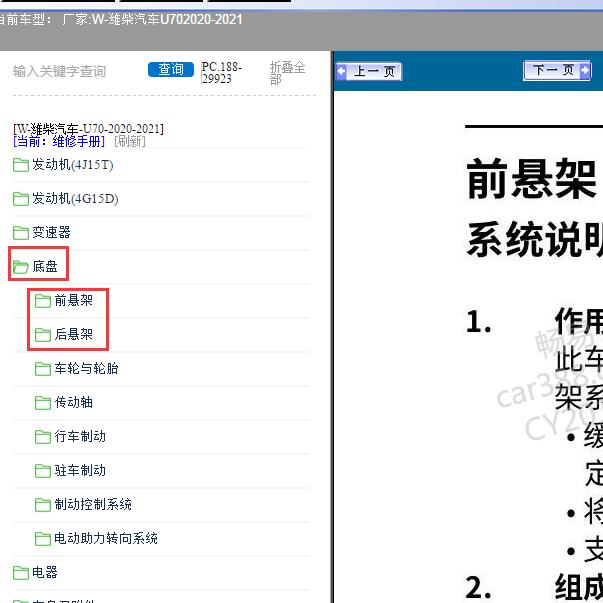Viewport: 603px width, 603px height.
Task: Click folder icon beside 发动机(4G15D)
Action: click(21, 199)
